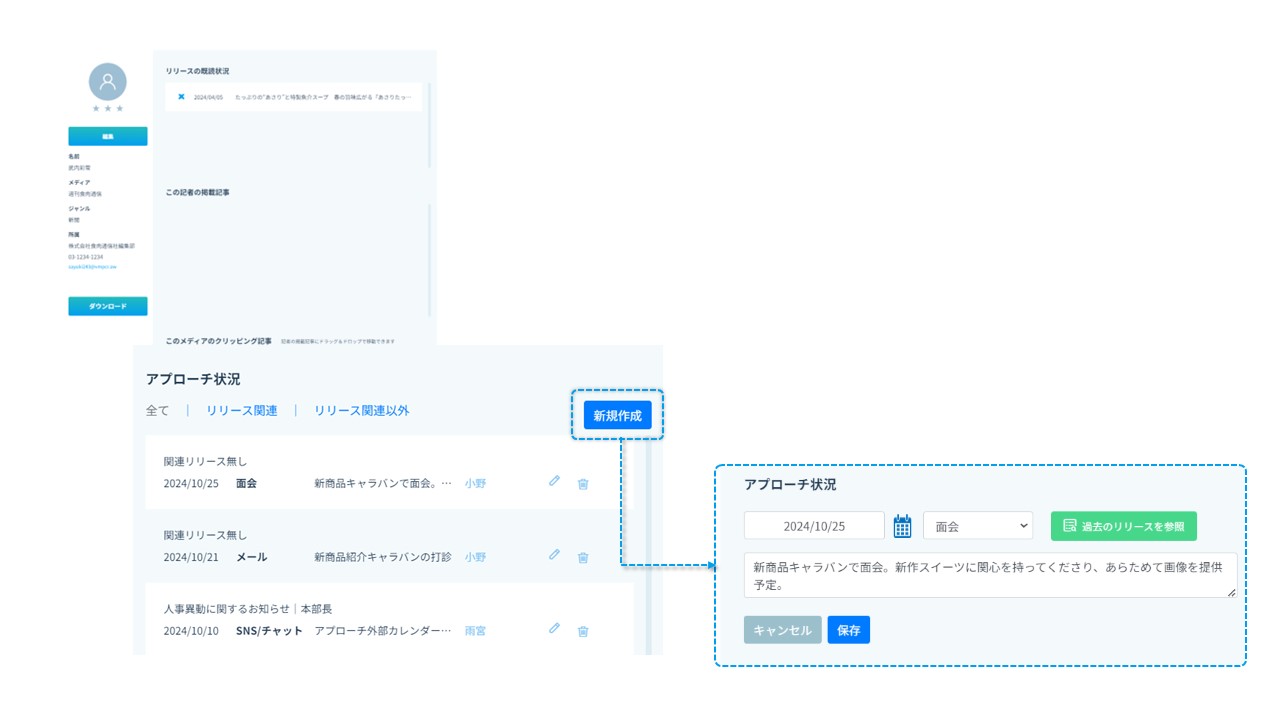Expand the 面会 approach type dropdown

click(978, 526)
